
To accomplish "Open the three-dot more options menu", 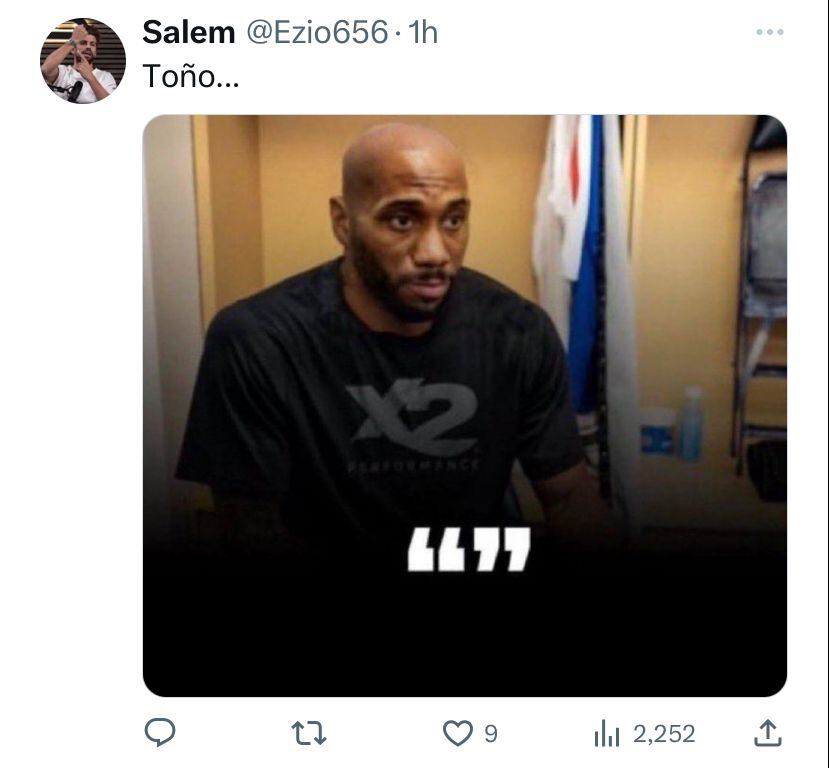I will tap(770, 32).
